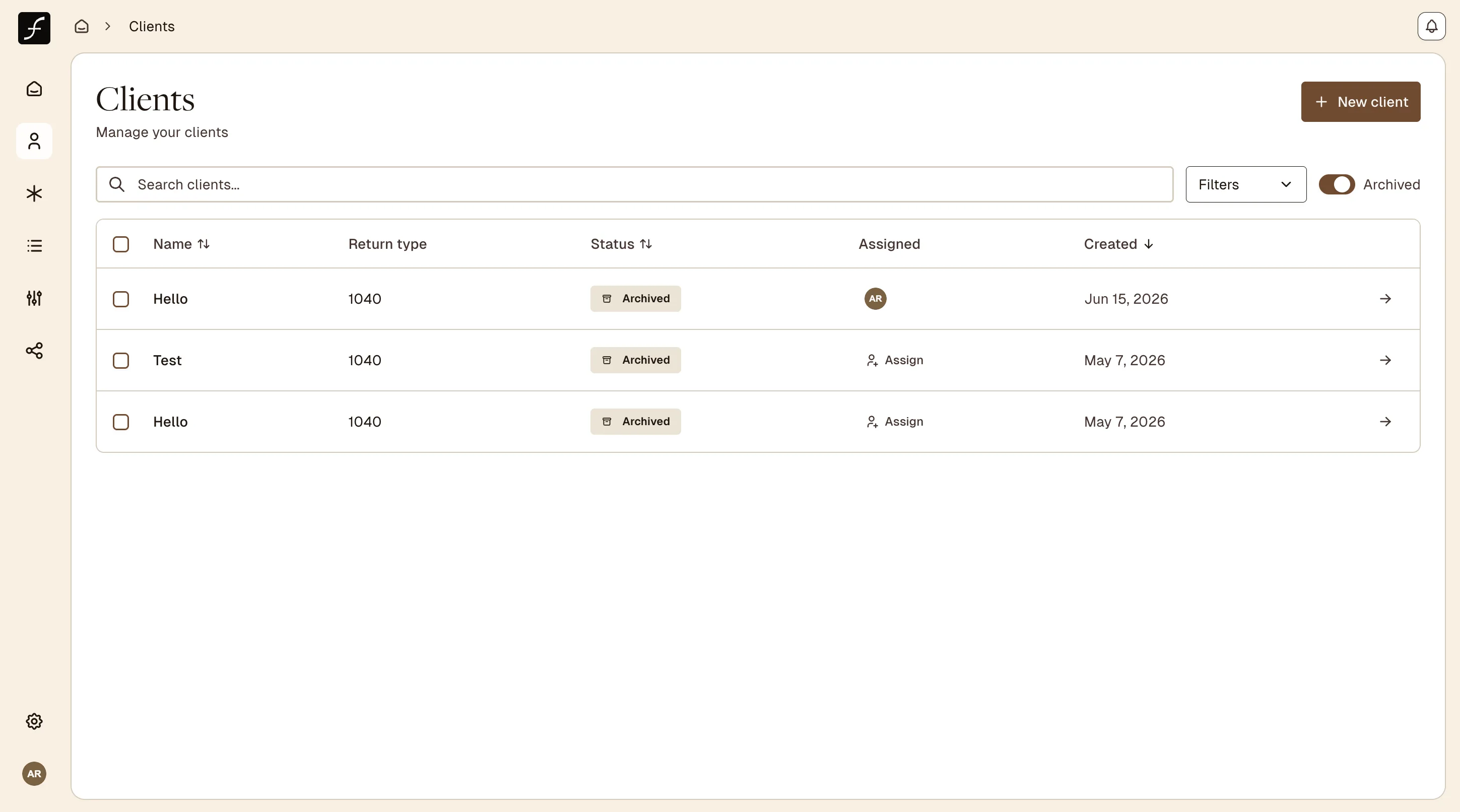
Task: Click the Archived status badge for Test
Action: [635, 360]
